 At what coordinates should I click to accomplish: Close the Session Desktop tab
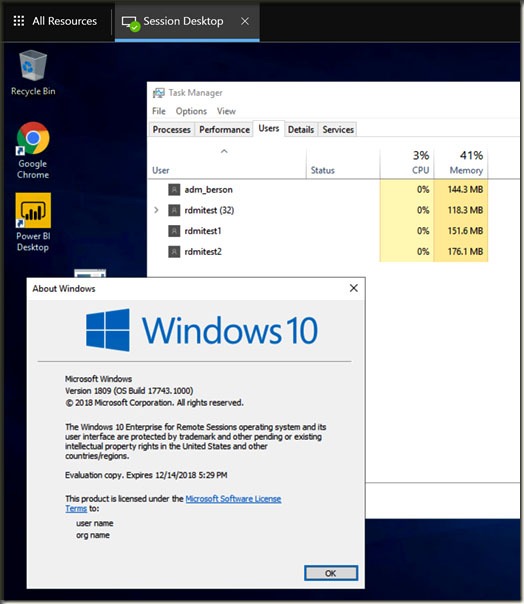pos(245,21)
